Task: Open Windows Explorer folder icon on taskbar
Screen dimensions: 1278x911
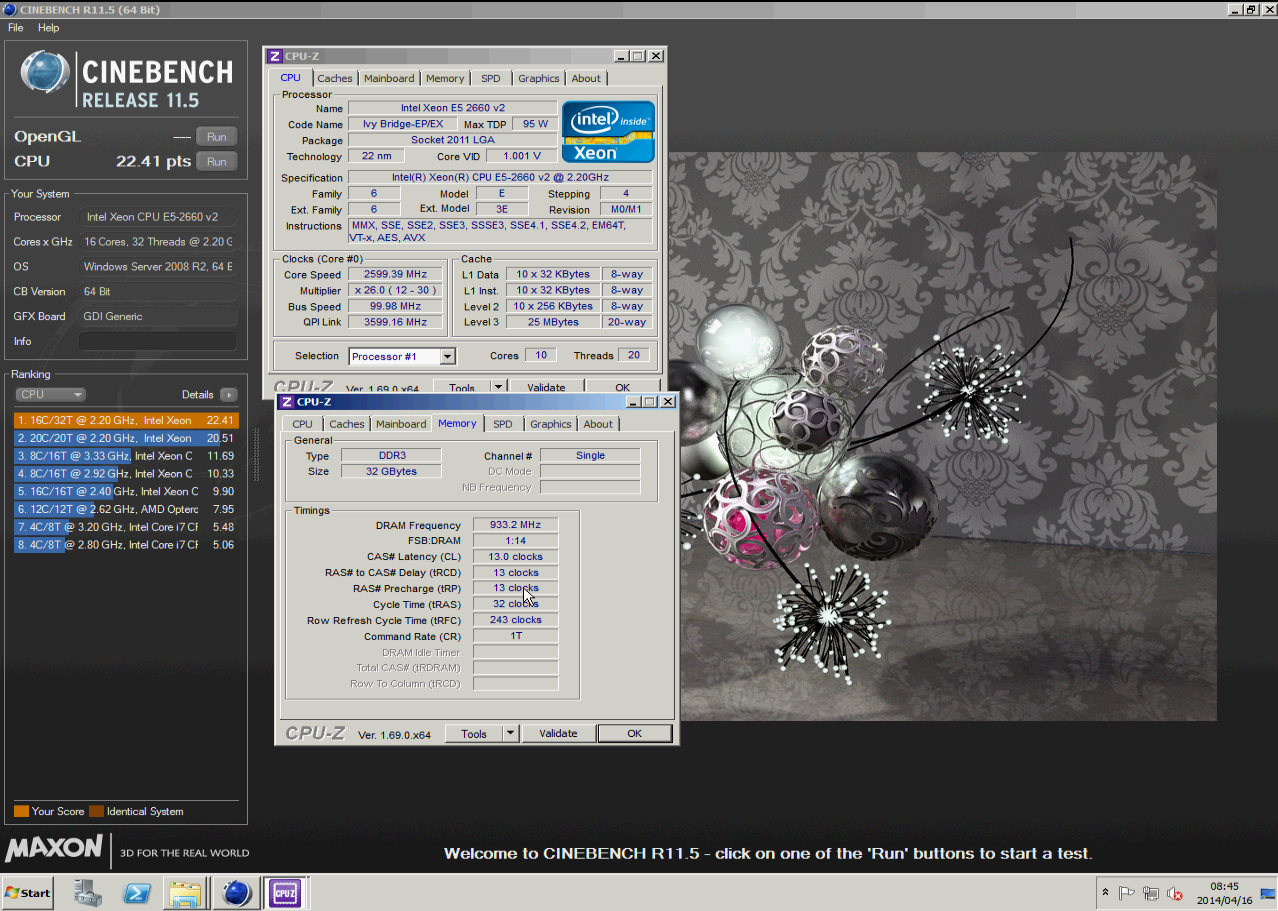Action: point(186,893)
